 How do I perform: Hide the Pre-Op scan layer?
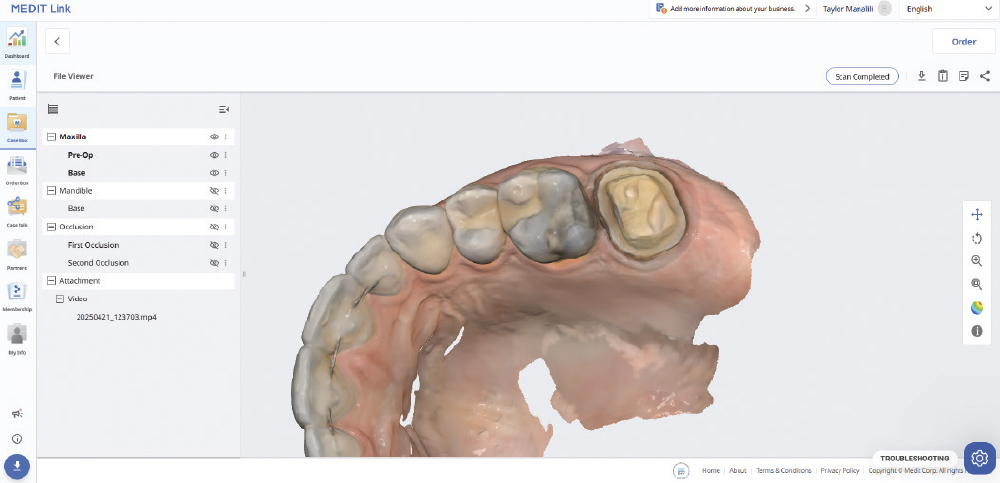coord(214,155)
